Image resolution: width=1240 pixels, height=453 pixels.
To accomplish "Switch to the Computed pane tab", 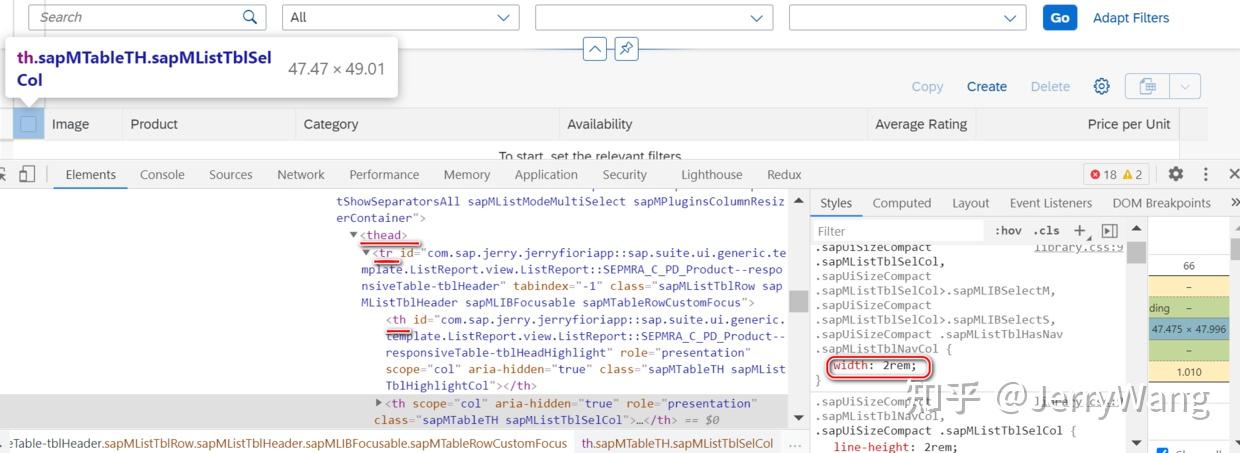I will pos(901,203).
